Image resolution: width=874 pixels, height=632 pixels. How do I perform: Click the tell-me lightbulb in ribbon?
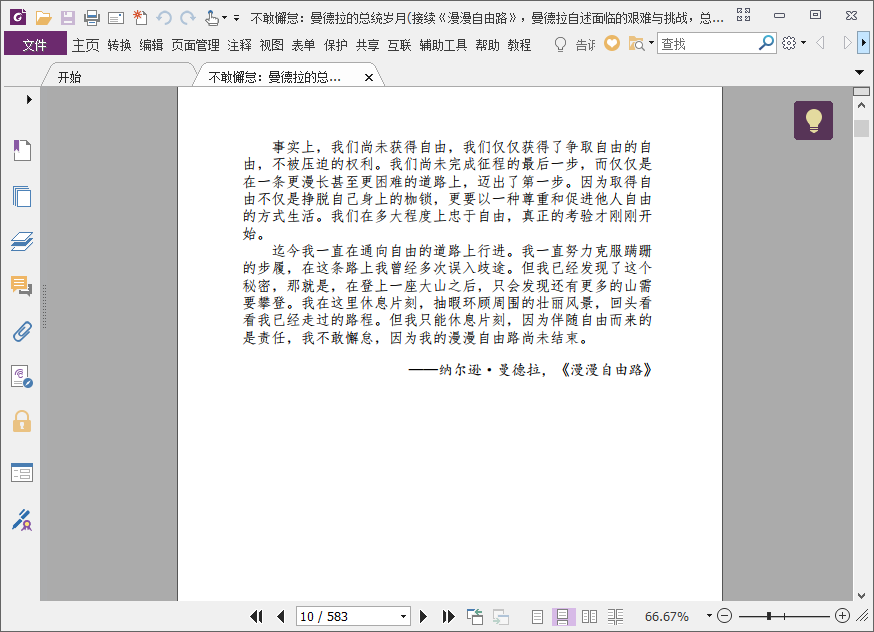(x=560, y=44)
